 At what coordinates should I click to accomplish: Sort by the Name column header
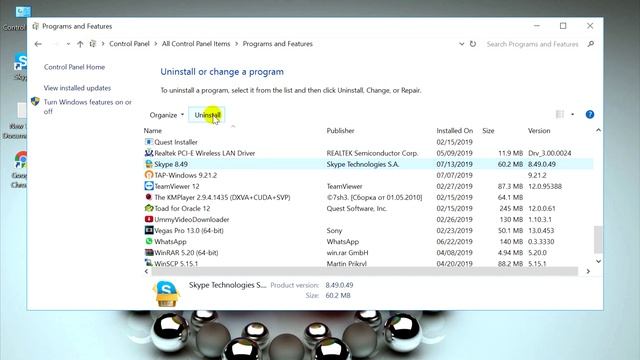pyautogui.click(x=153, y=131)
